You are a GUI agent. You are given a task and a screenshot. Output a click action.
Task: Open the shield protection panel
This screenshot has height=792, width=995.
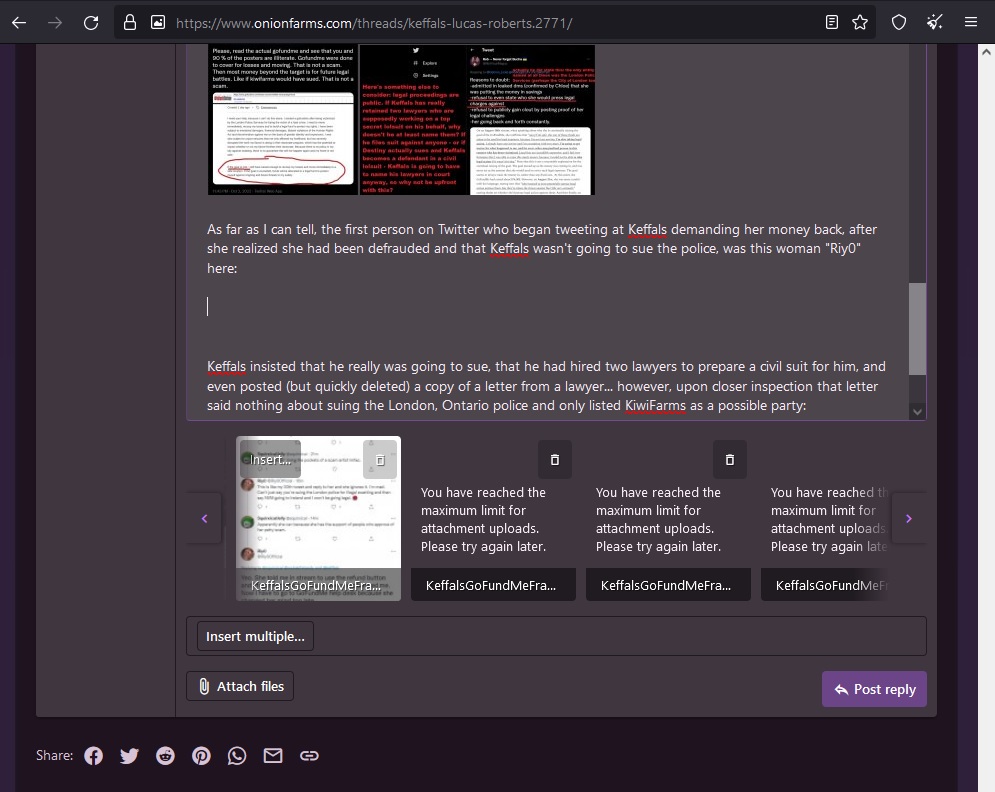tap(899, 22)
